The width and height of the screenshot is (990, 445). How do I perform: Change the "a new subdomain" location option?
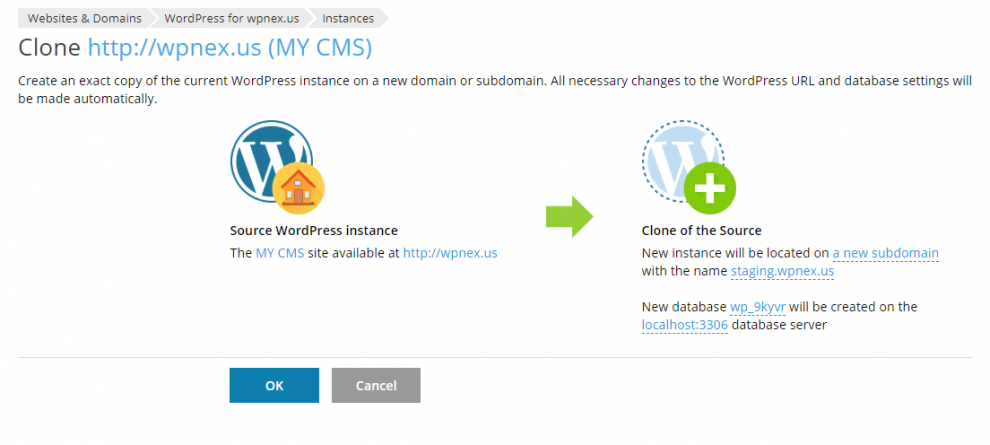[885, 253]
